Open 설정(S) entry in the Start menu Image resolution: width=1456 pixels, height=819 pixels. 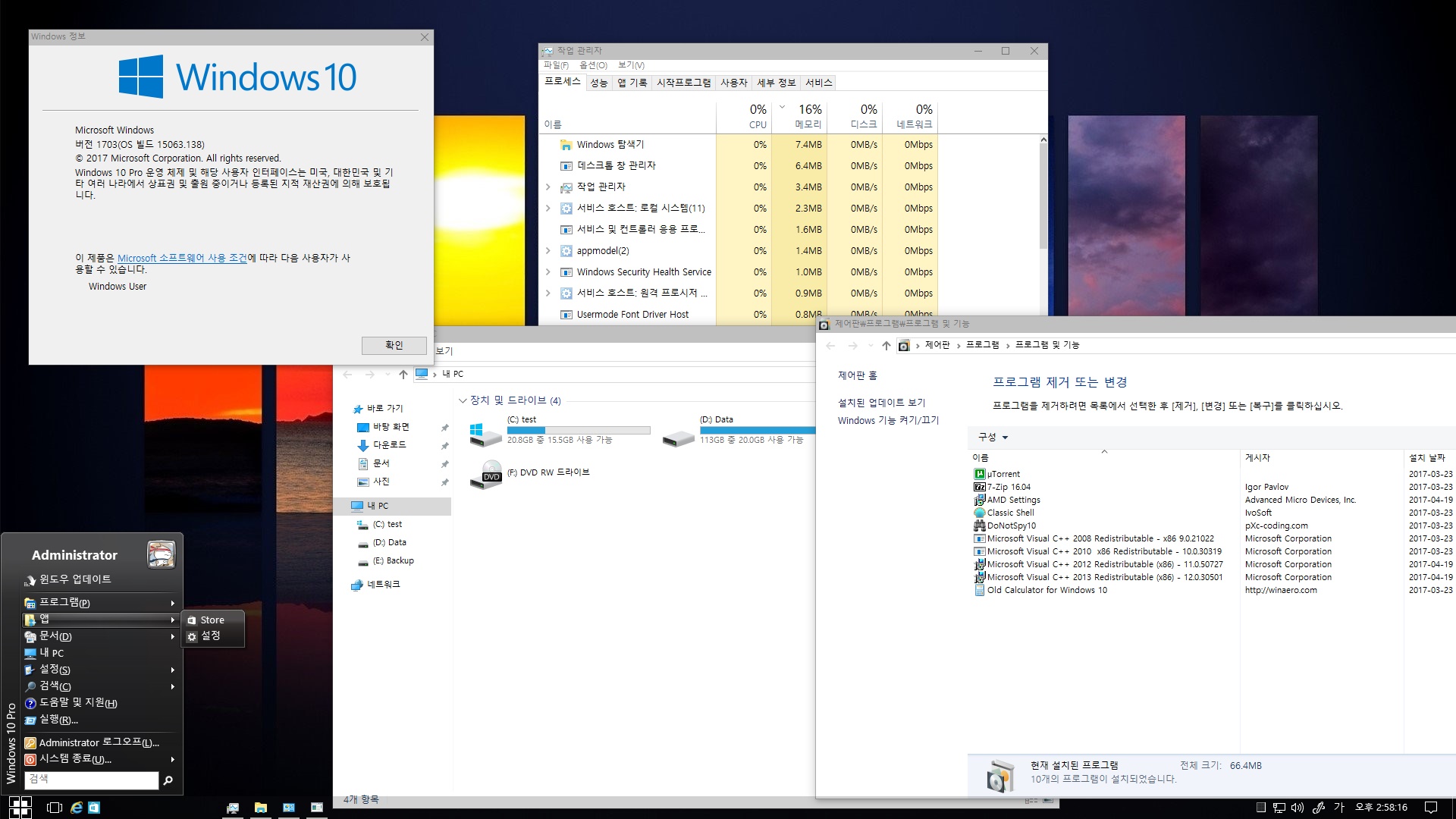[99, 670]
